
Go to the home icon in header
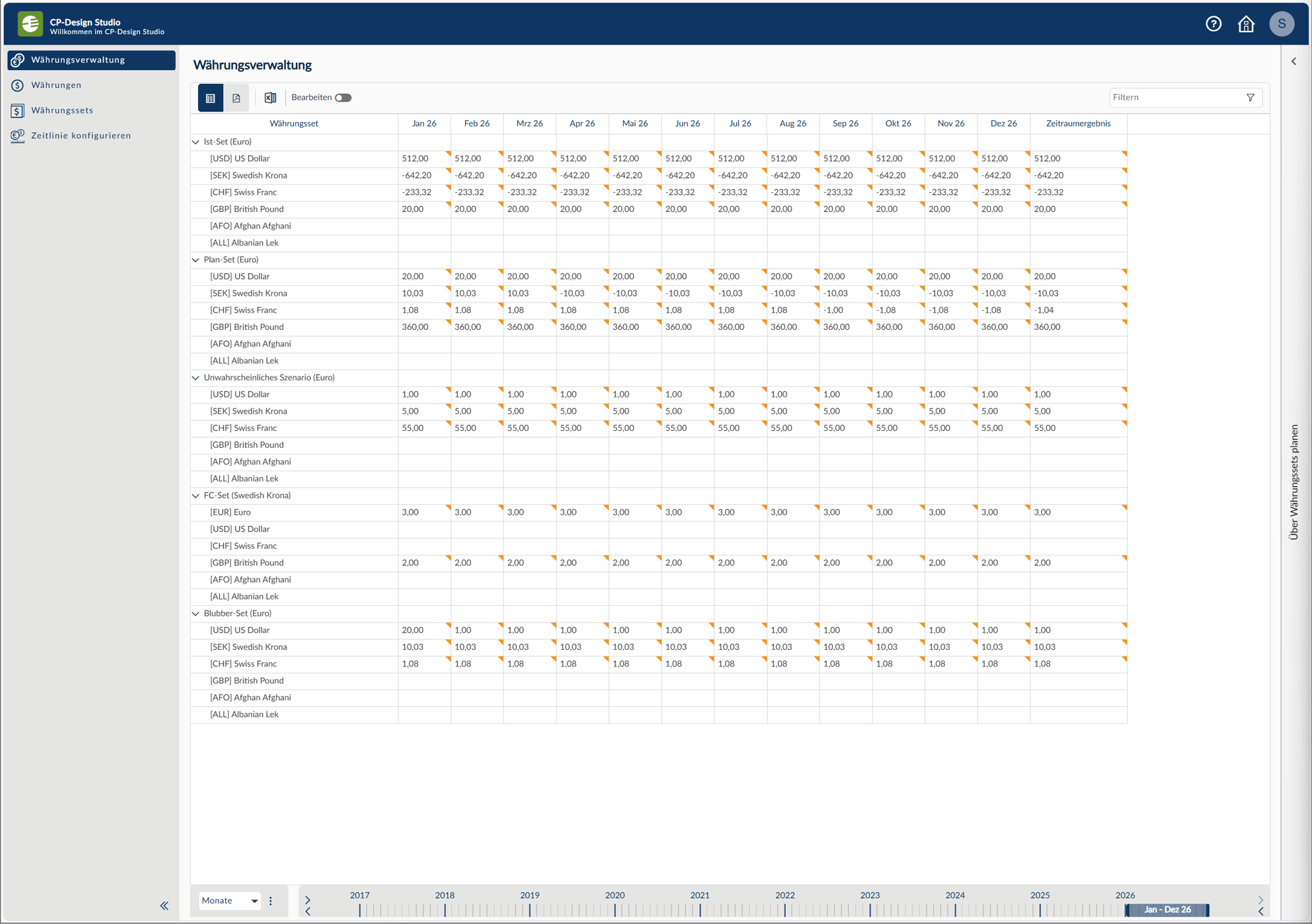coord(1246,24)
